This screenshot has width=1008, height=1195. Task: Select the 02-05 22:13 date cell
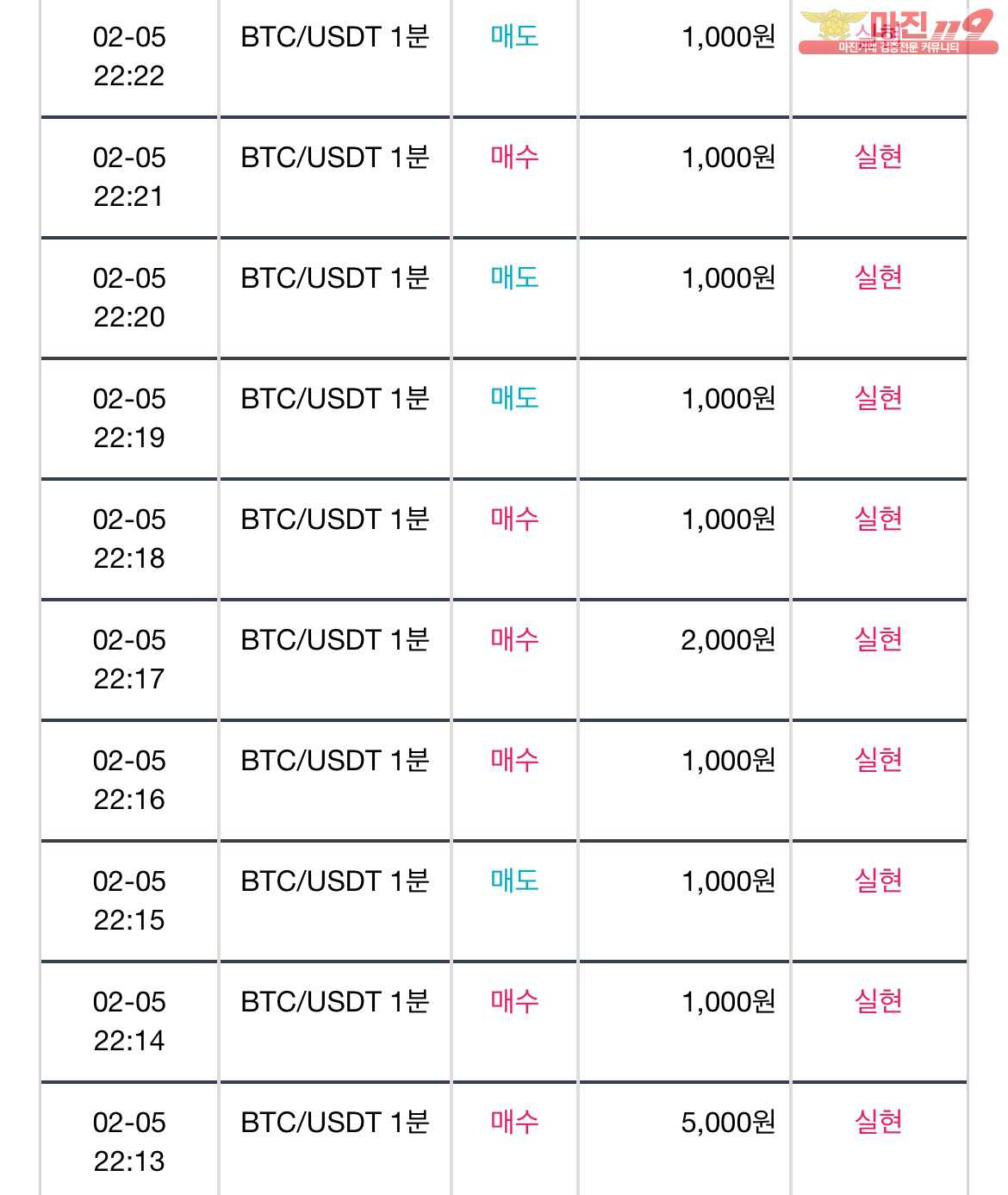pyautogui.click(x=129, y=1142)
